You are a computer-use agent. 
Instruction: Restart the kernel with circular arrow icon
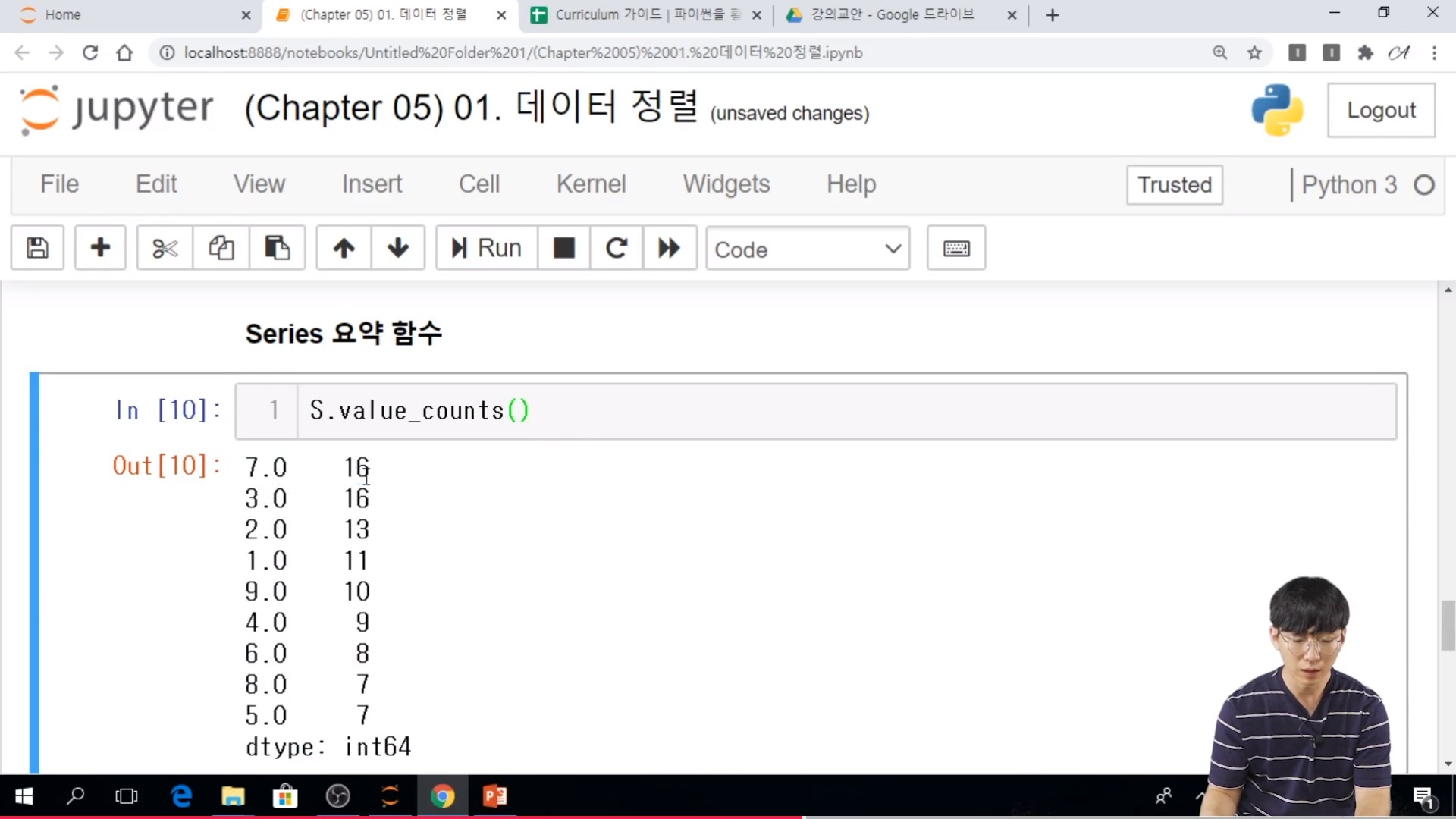[617, 248]
